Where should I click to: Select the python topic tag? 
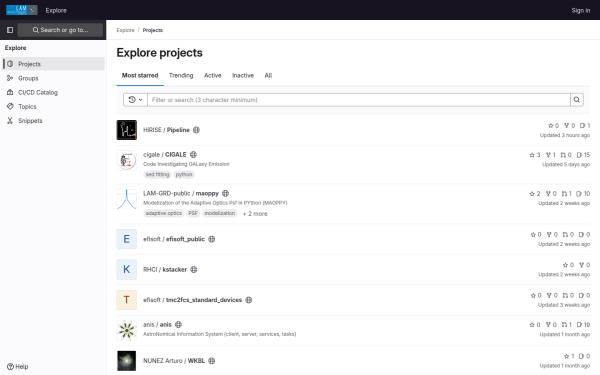(184, 174)
